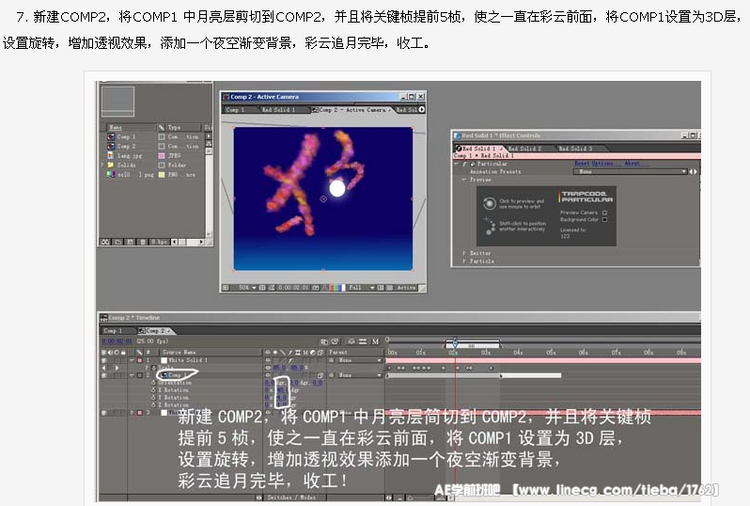The width and height of the screenshot is (750, 506).
Task: Take a snapshot with the camera icon
Action: [316, 288]
